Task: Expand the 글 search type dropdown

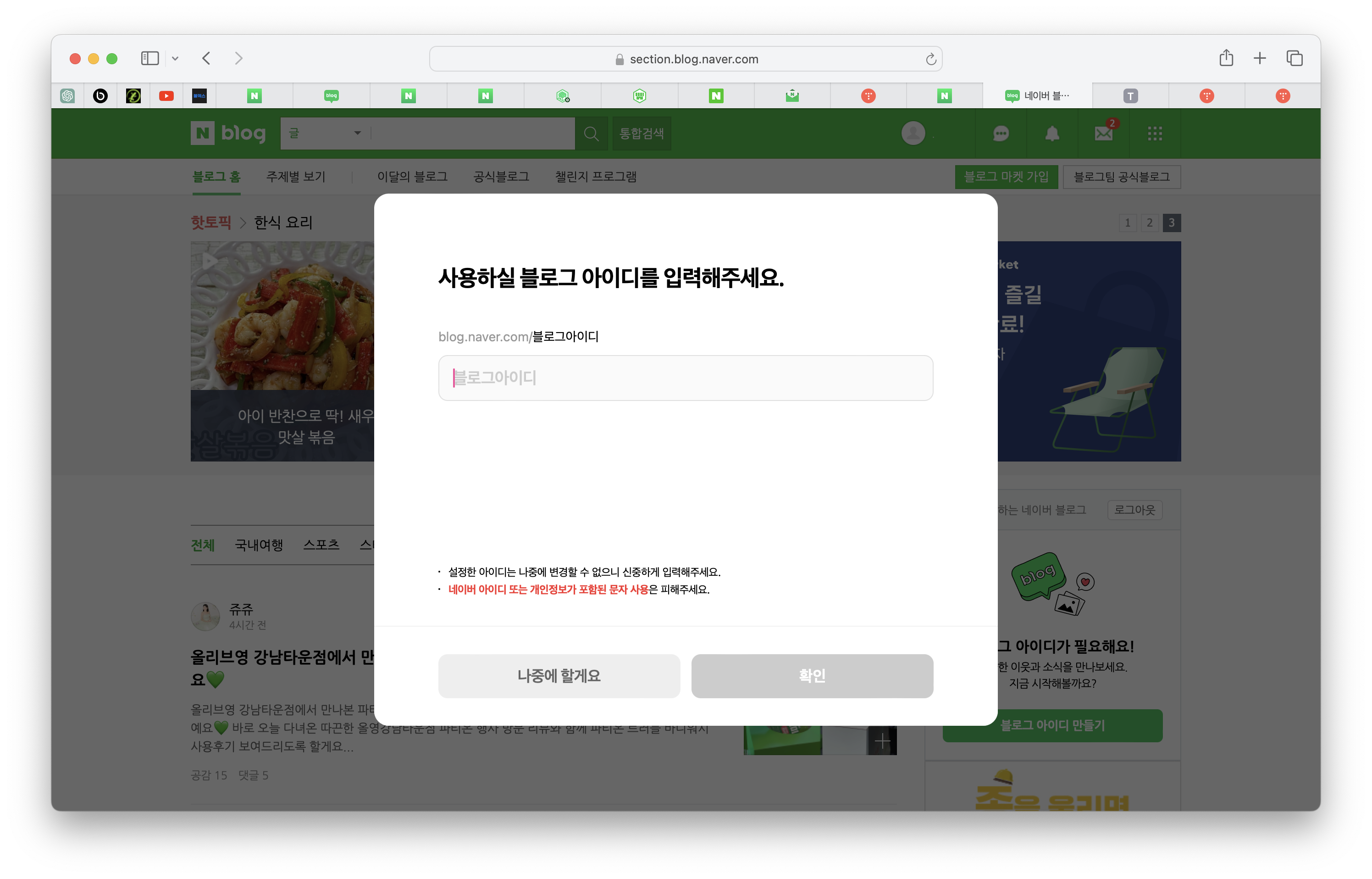Action: tap(325, 134)
